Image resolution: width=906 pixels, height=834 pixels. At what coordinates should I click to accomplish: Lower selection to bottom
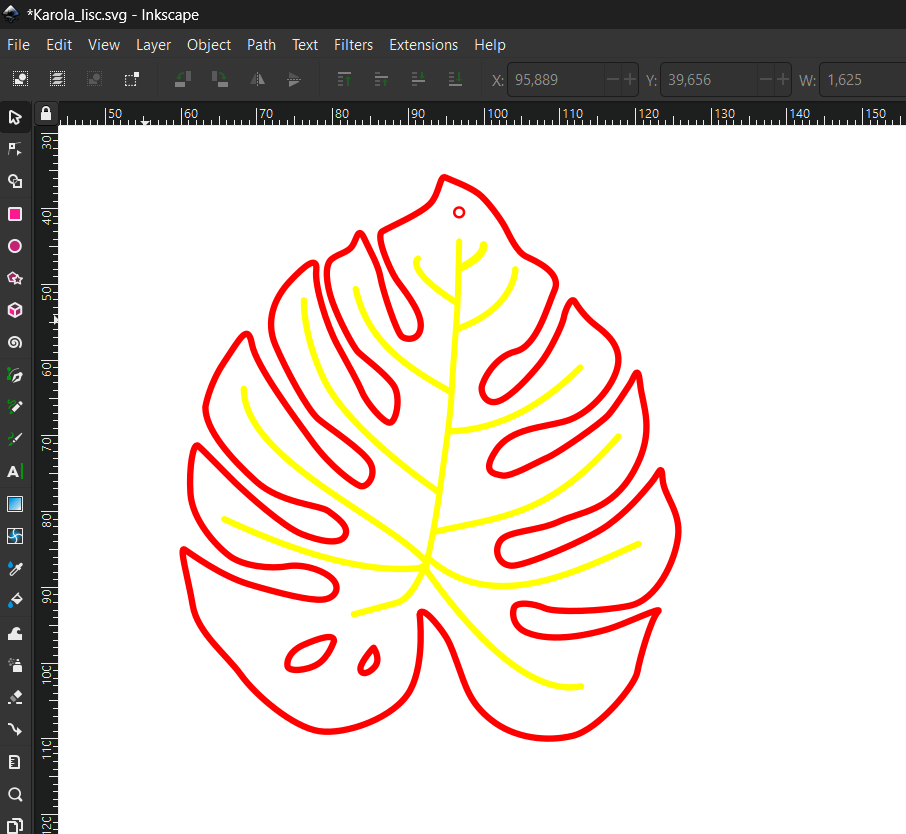coord(455,79)
